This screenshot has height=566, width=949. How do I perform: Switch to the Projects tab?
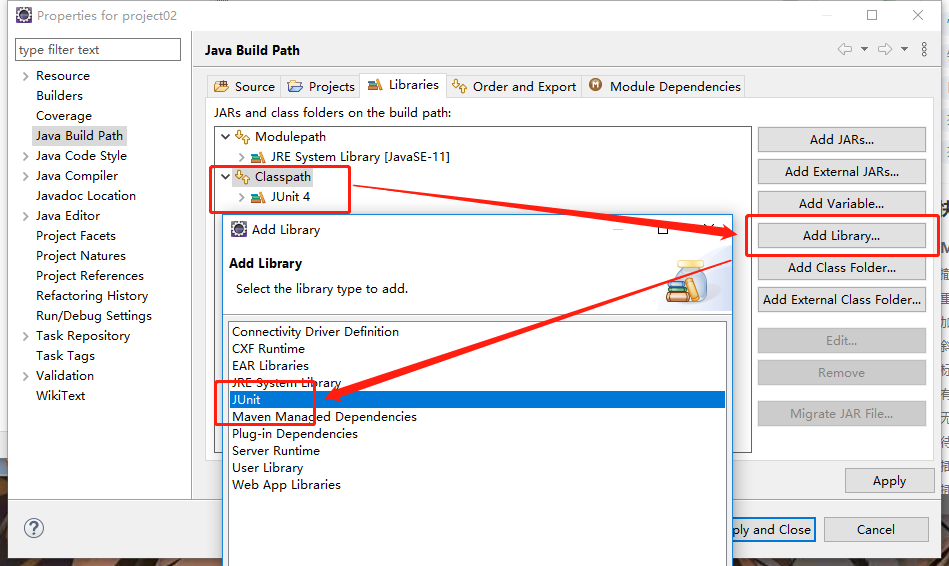pos(321,87)
